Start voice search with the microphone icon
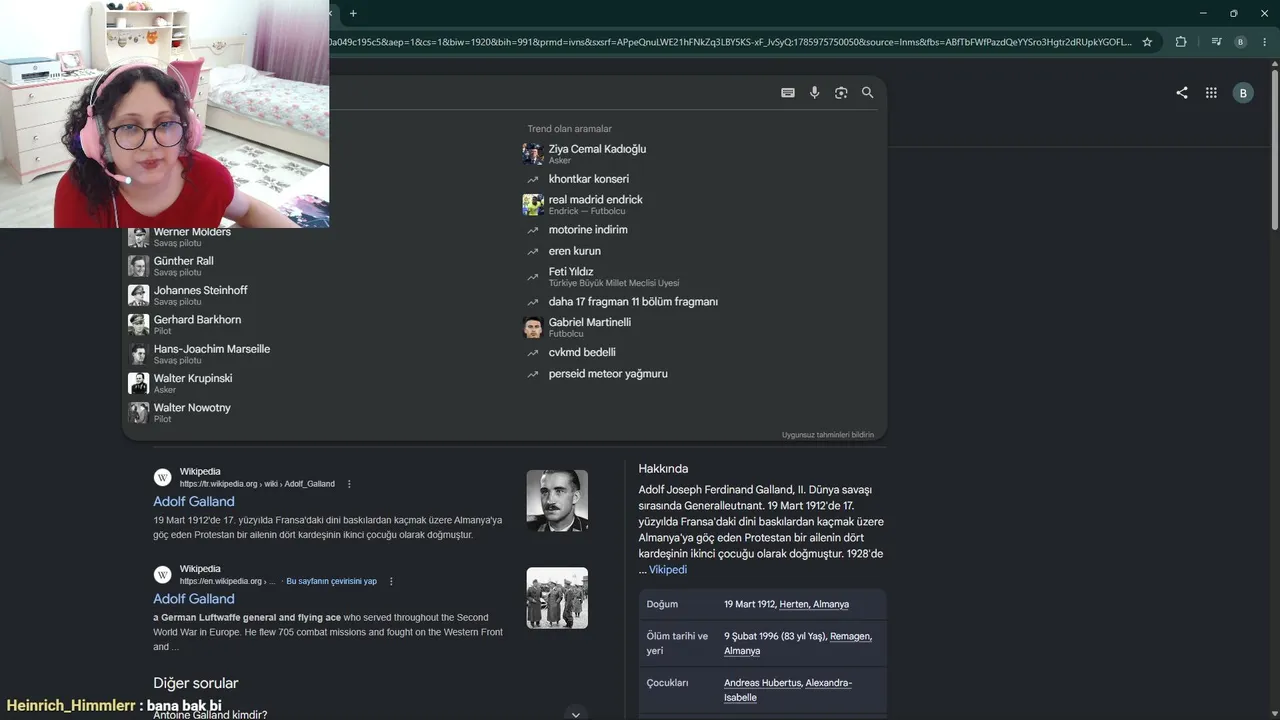This screenshot has height=720, width=1280. 815,93
